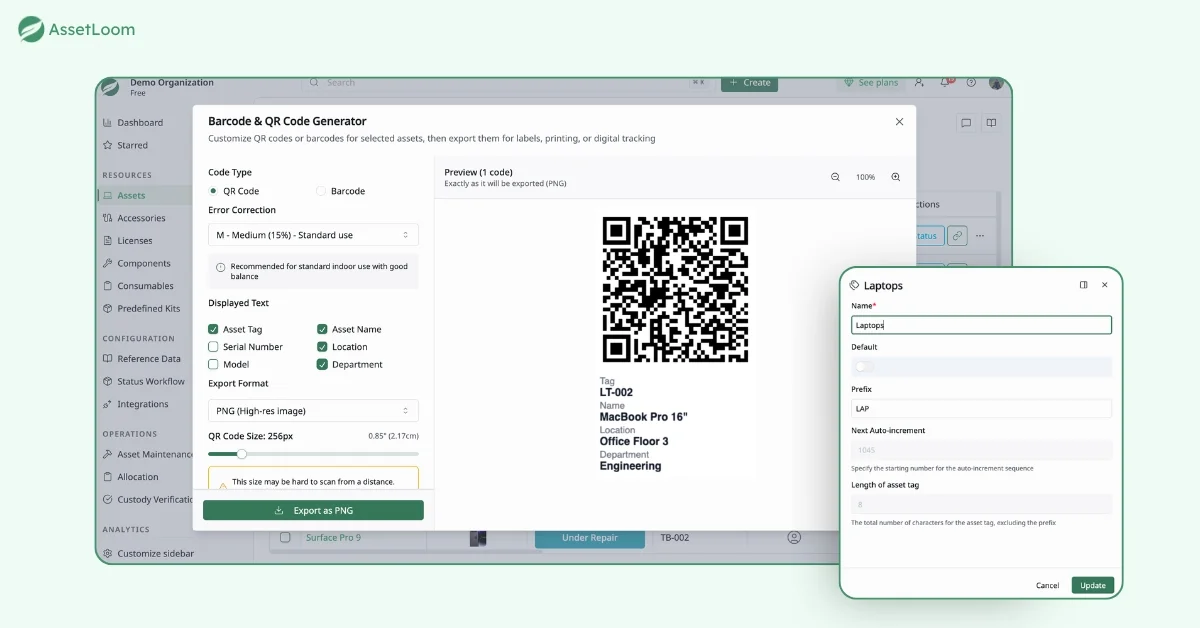The height and width of the screenshot is (628, 1200).
Task: Click the Prefix field containing LAP
Action: 981,408
